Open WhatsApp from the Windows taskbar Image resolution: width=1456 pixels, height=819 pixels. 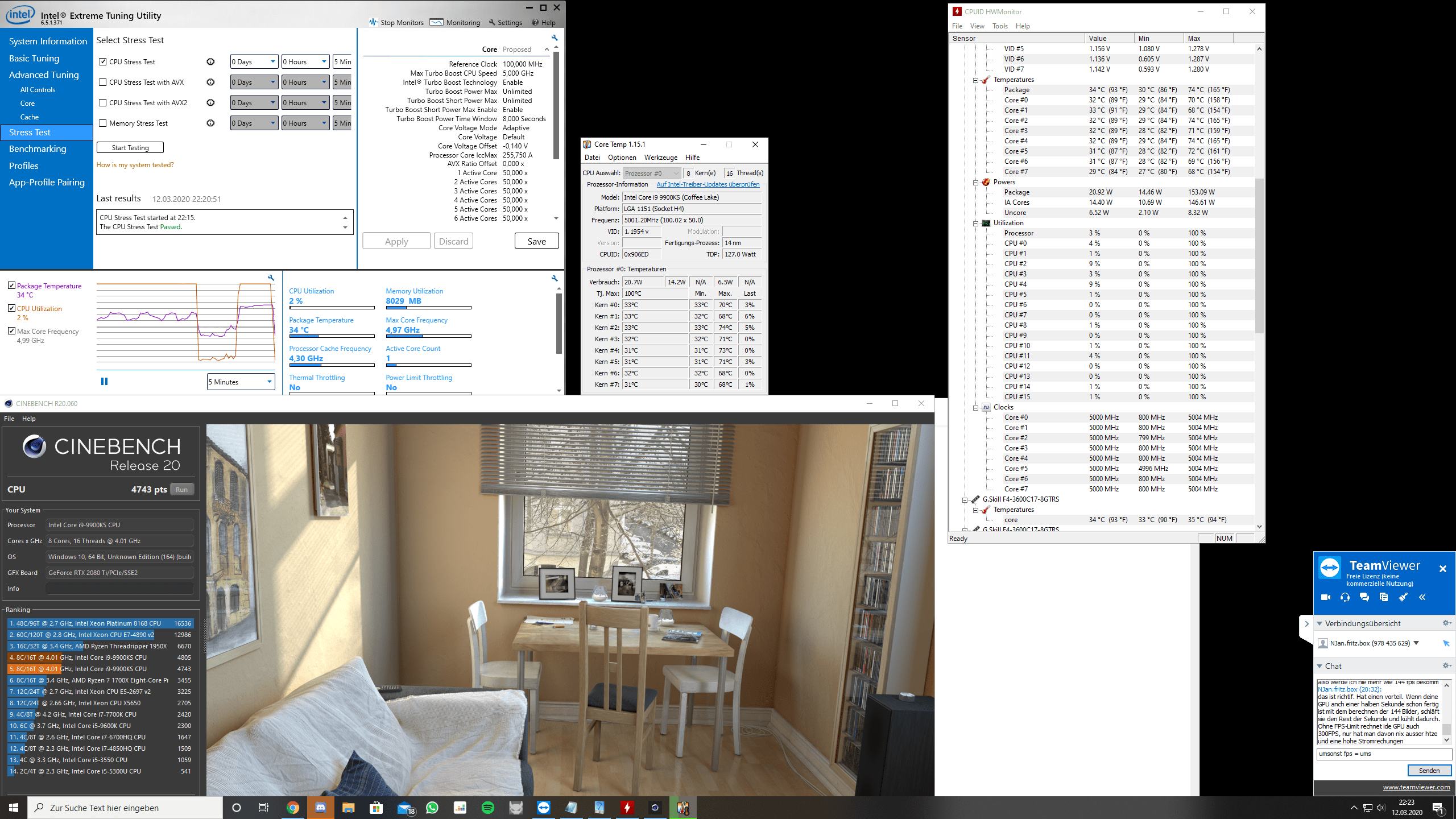(432, 808)
